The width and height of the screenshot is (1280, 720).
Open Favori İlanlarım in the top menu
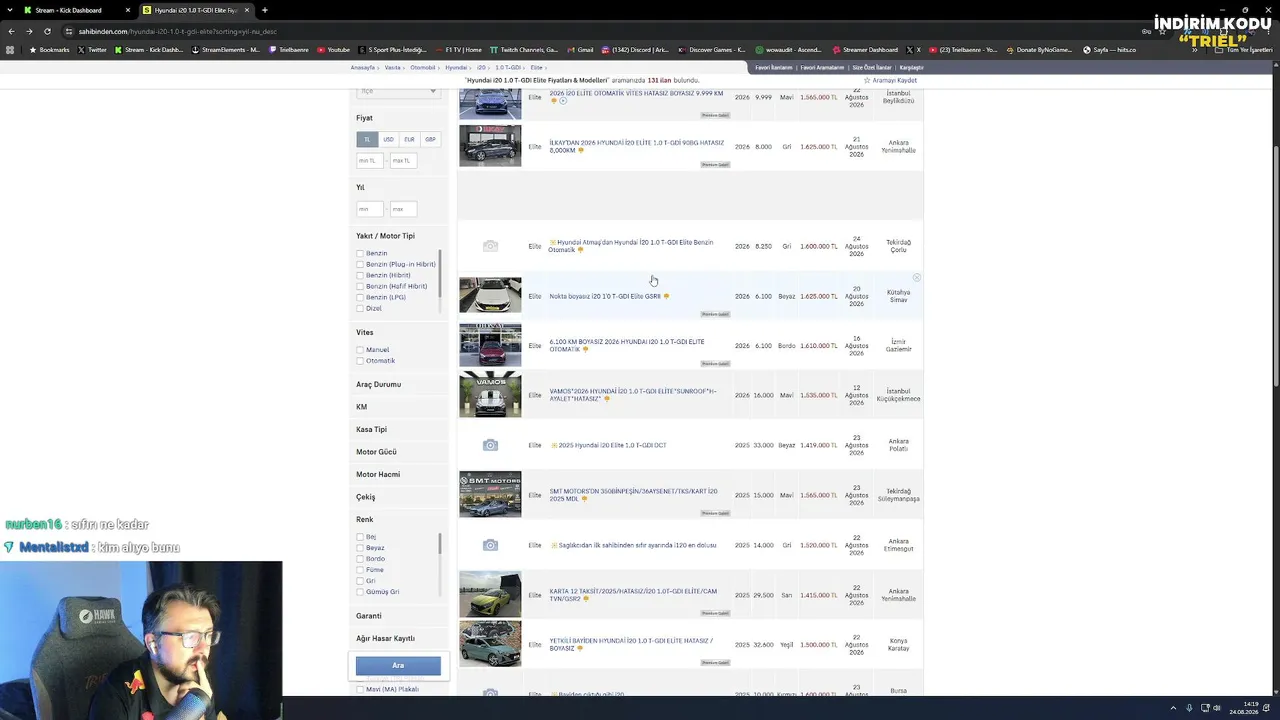pos(773,68)
